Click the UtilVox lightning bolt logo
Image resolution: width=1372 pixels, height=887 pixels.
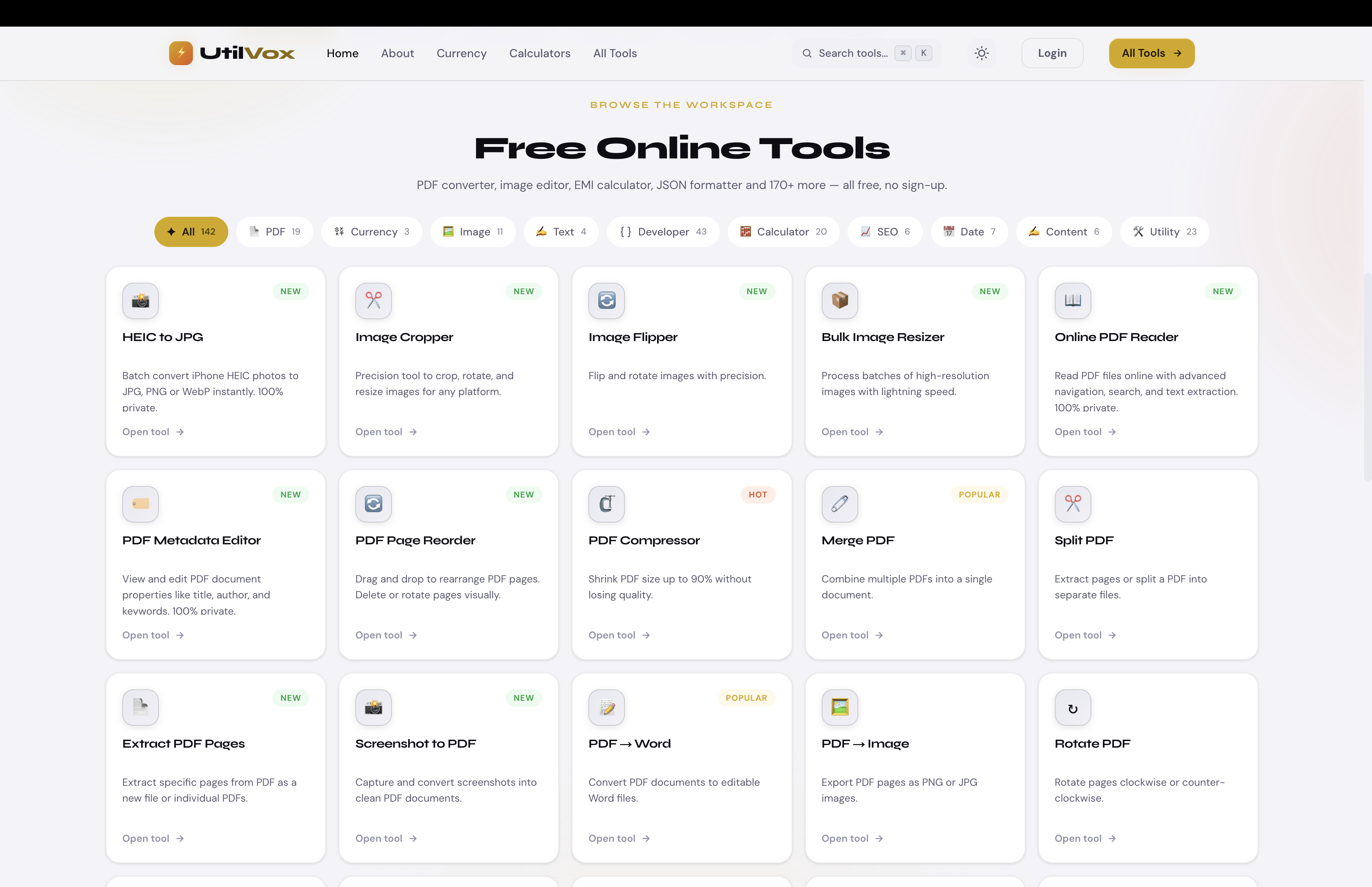(x=181, y=53)
